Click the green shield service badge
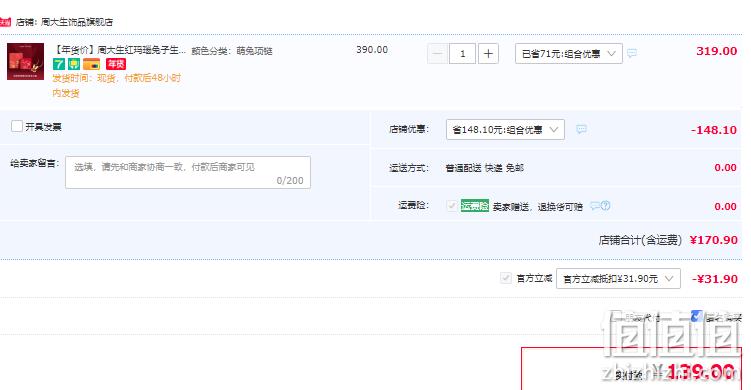This screenshot has width=751, height=390. coord(74,64)
